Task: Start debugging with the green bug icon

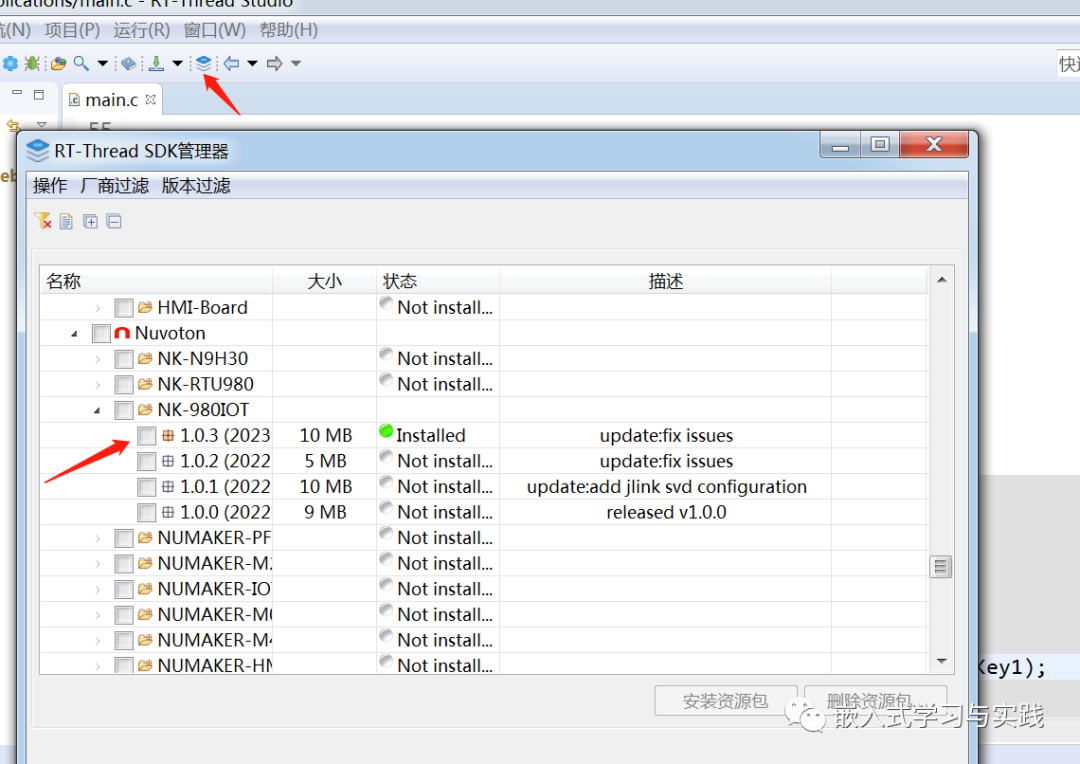Action: click(x=32, y=63)
